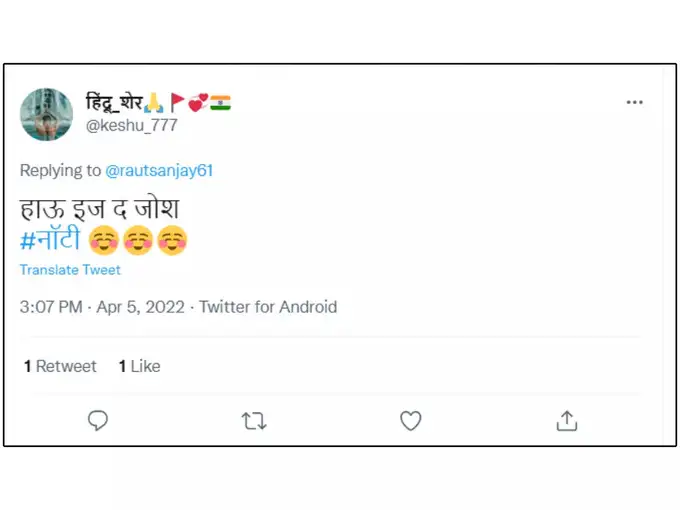680x510 pixels.
Task: Visit the @rautsanjay61 mention link
Action: click(x=159, y=170)
